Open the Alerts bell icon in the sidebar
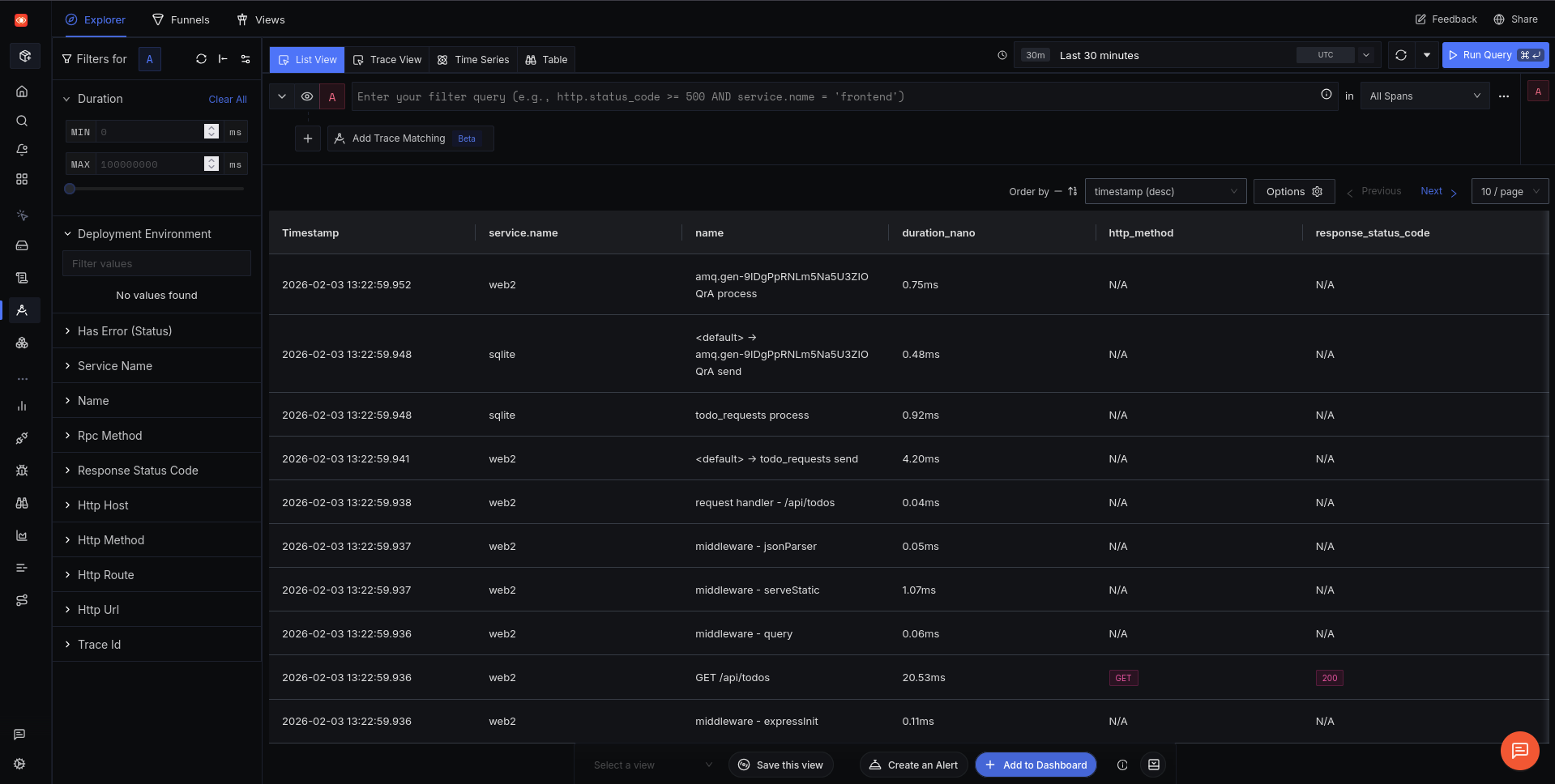The width and height of the screenshot is (1555, 784). click(22, 150)
